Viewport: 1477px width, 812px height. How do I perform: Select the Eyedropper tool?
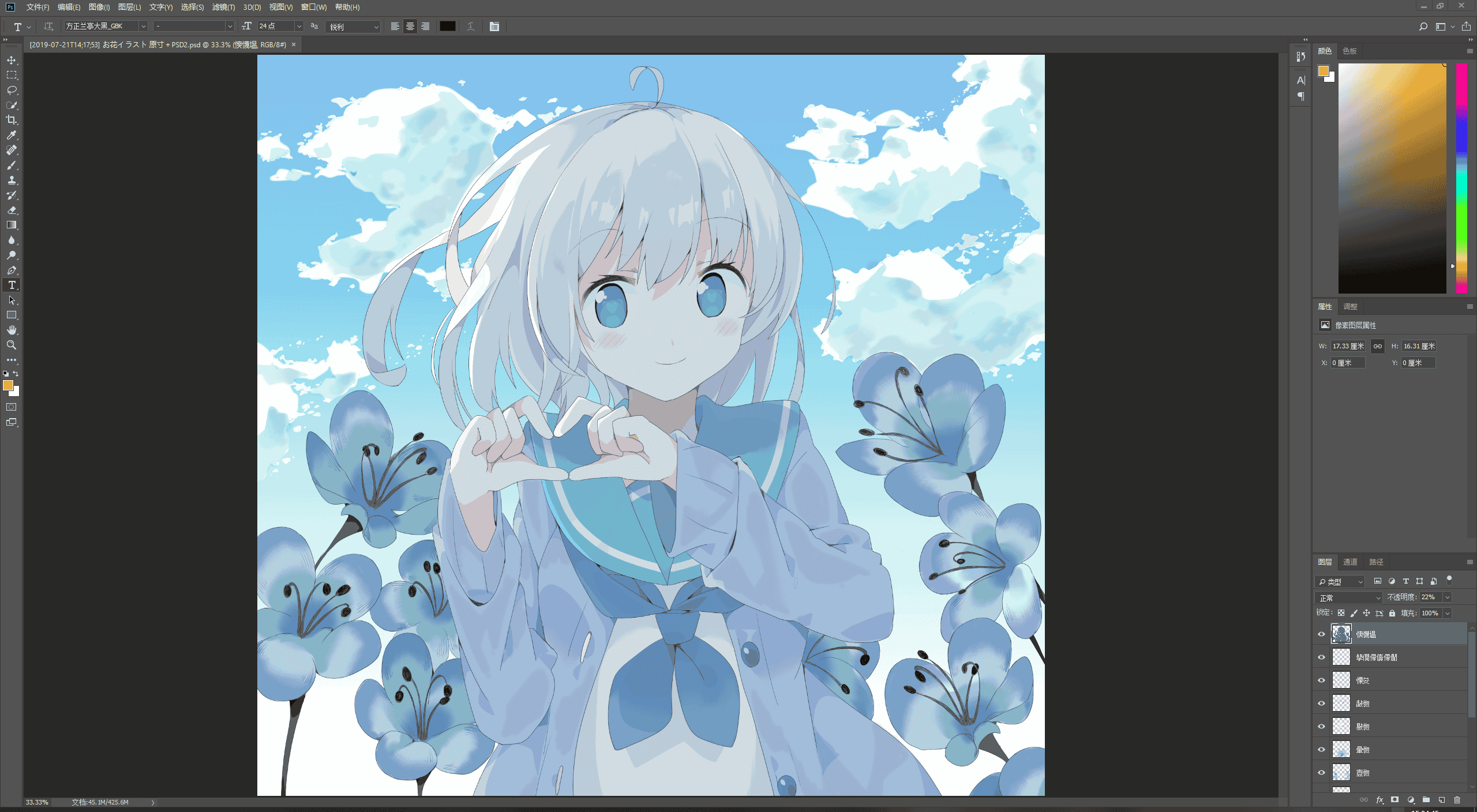tap(12, 135)
